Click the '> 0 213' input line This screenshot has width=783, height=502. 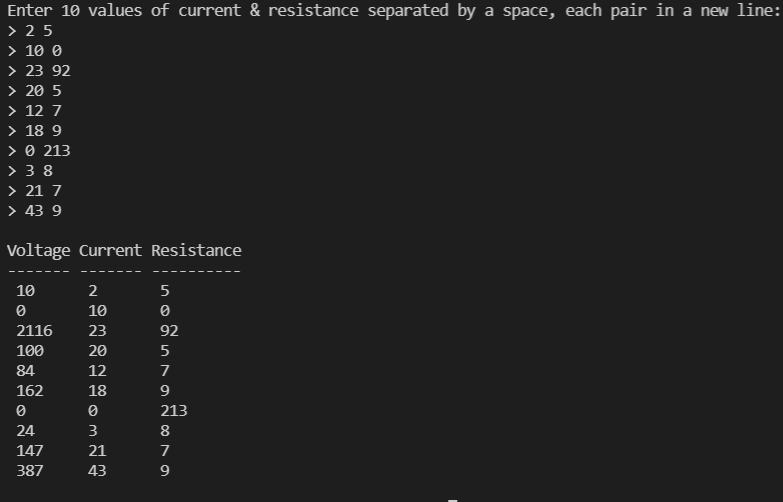tap(39, 151)
